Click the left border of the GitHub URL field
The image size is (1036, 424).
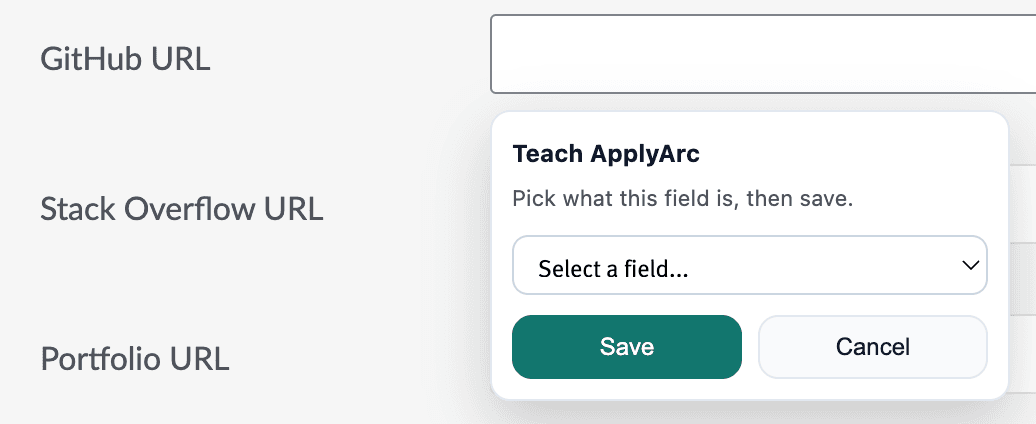(x=491, y=55)
